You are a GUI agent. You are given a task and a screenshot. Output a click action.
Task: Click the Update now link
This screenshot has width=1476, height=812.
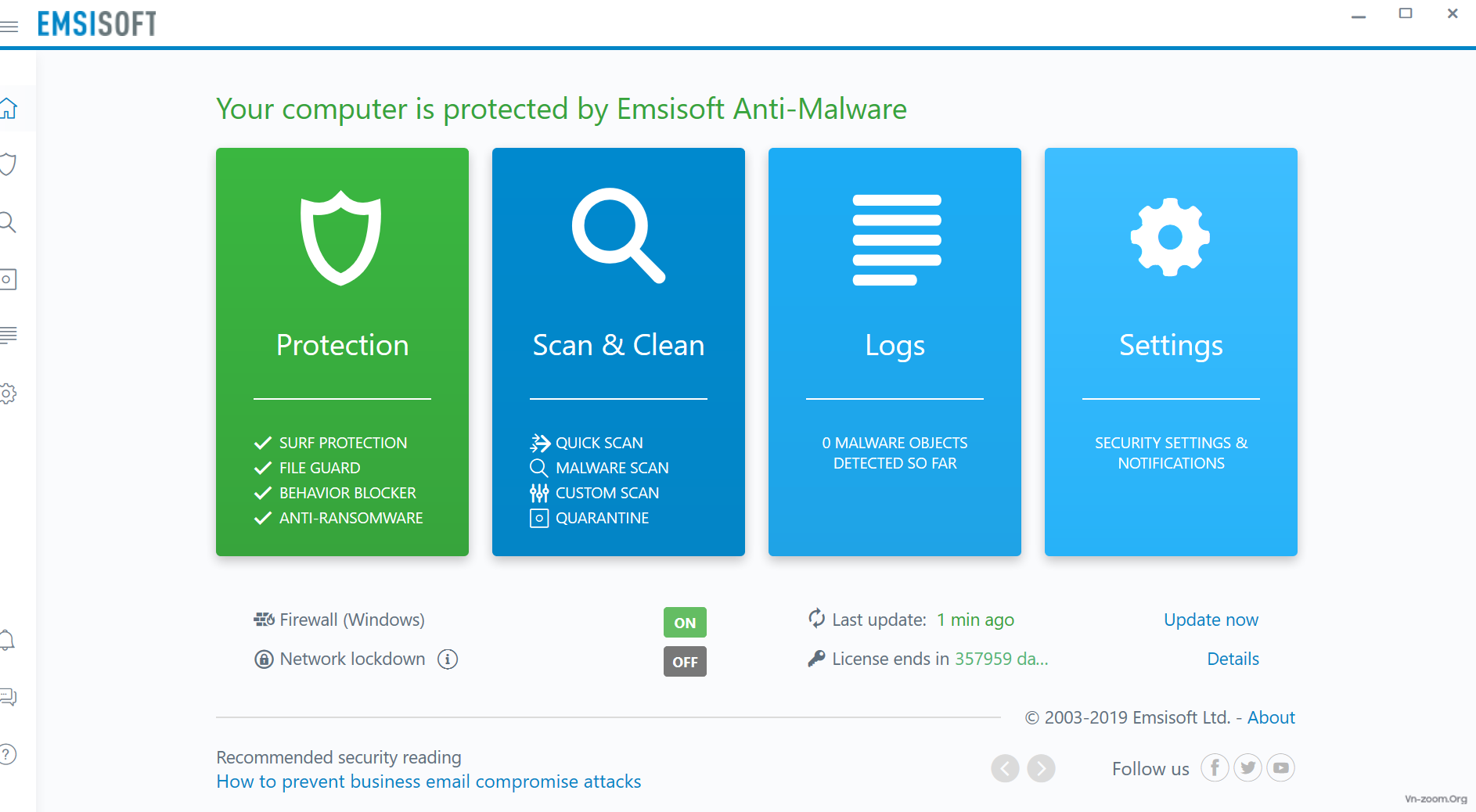point(1211,620)
